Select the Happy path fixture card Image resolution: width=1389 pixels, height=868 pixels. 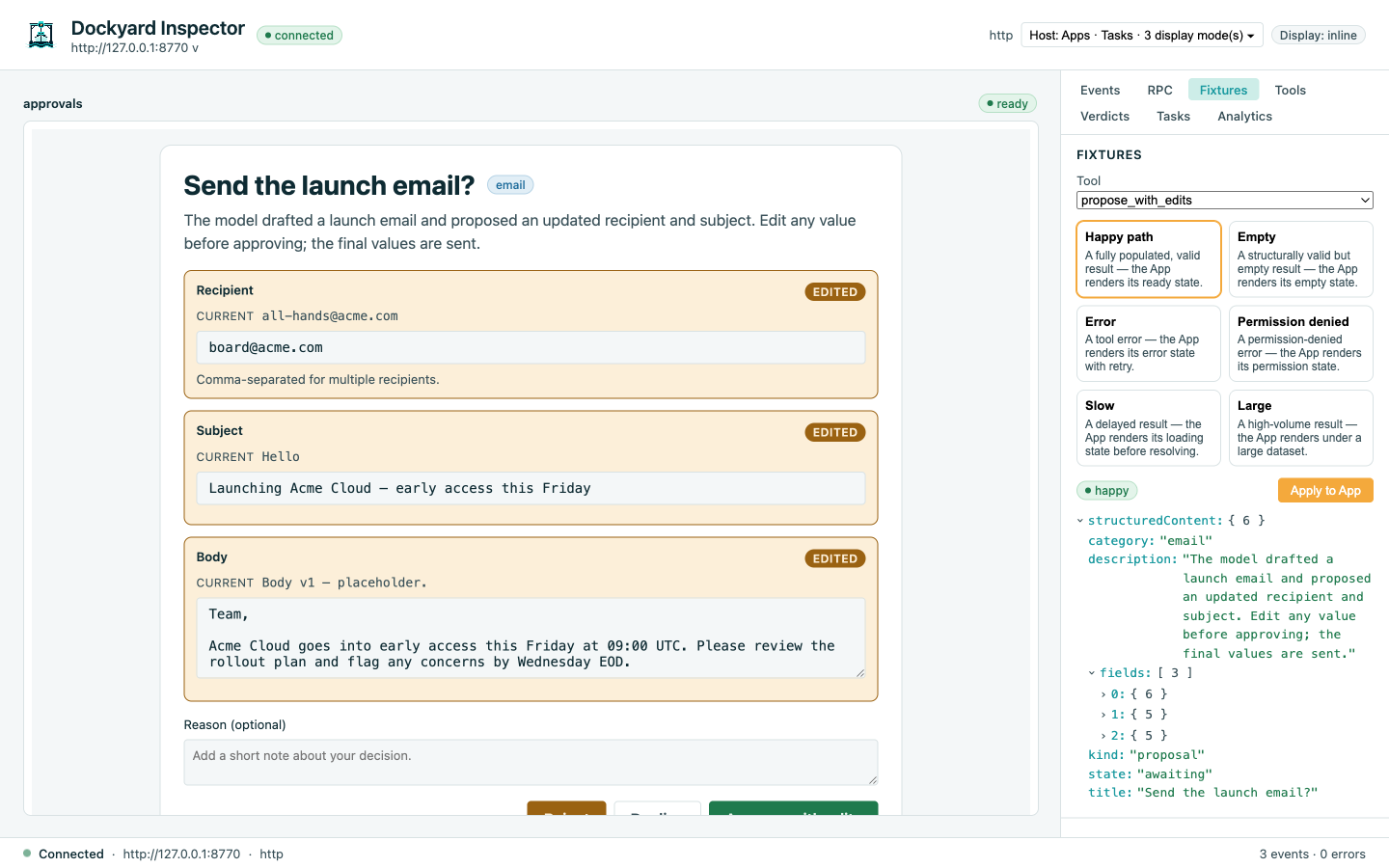1148,259
